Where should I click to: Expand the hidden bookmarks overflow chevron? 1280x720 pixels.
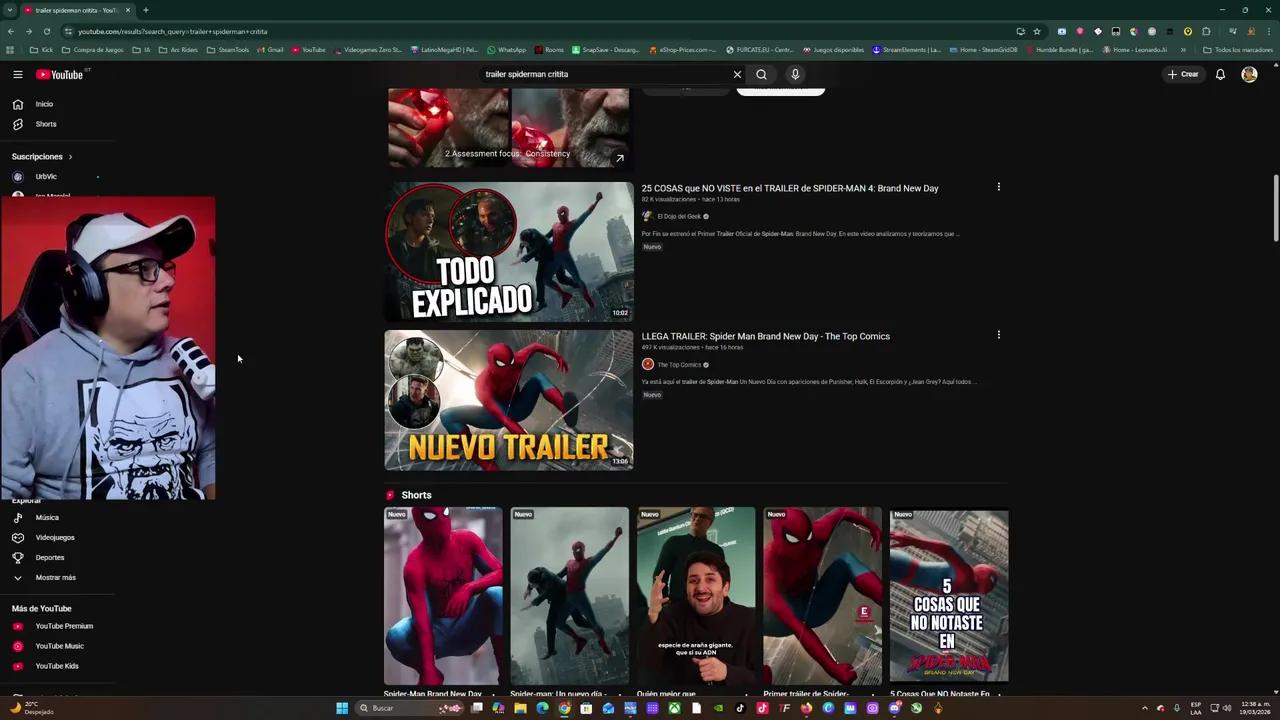point(1183,49)
